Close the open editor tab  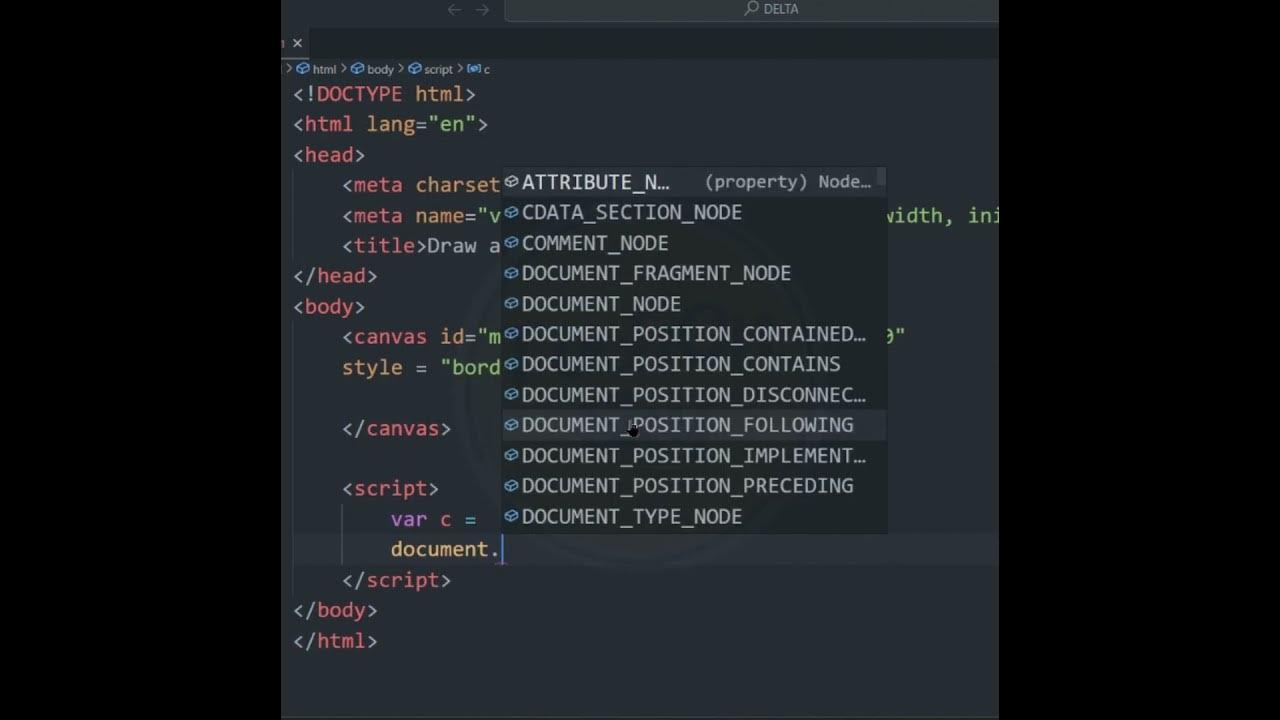pyautogui.click(x=297, y=43)
